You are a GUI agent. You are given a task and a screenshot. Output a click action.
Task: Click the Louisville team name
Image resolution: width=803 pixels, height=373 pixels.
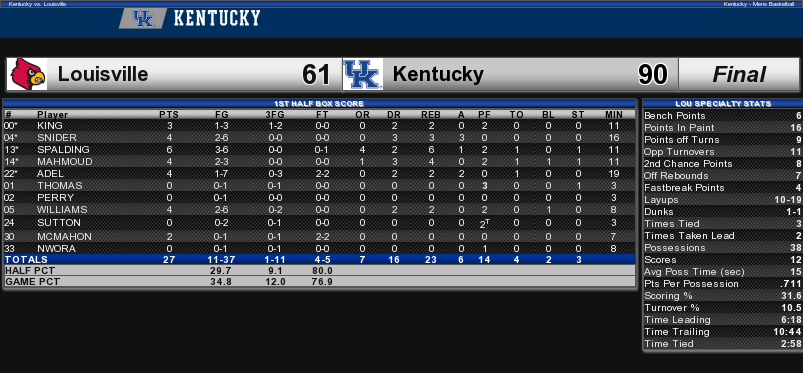(x=102, y=74)
